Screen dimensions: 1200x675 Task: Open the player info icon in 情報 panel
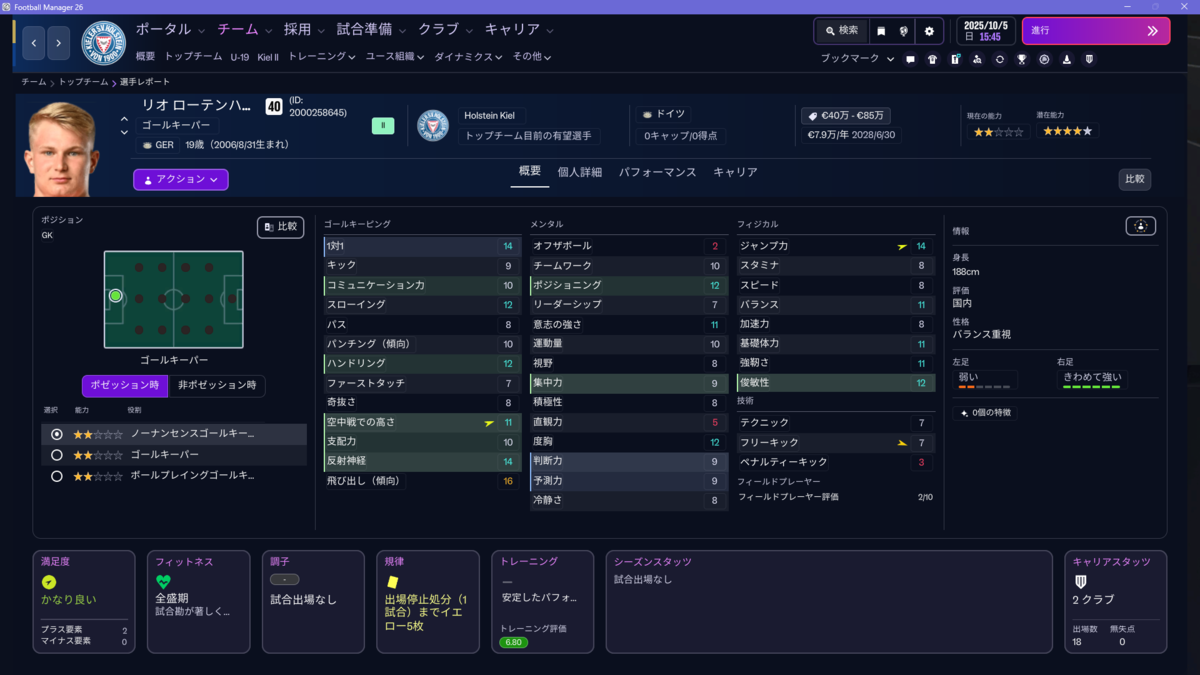tap(1141, 227)
